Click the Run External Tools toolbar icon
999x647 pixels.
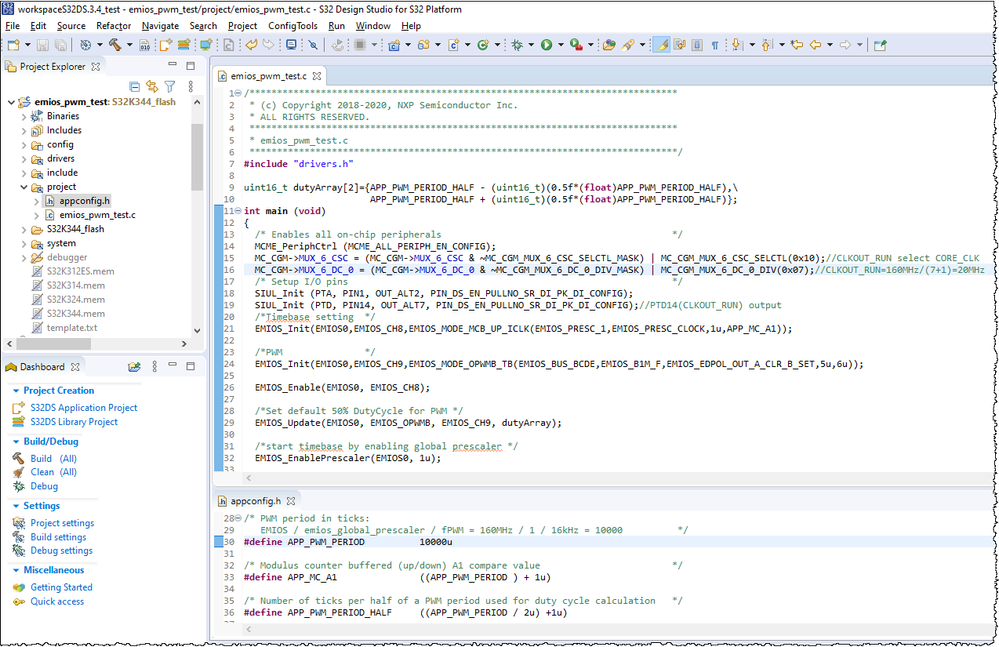(576, 45)
